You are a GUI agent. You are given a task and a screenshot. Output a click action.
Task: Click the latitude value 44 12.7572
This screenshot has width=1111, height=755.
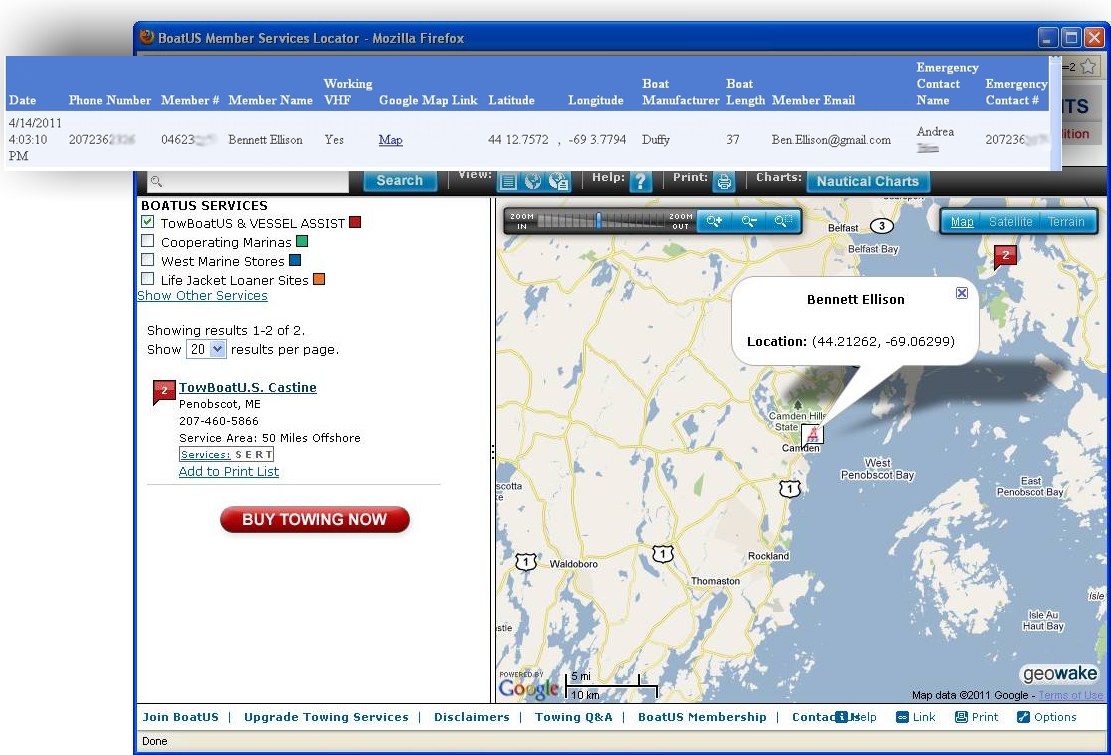coord(518,140)
